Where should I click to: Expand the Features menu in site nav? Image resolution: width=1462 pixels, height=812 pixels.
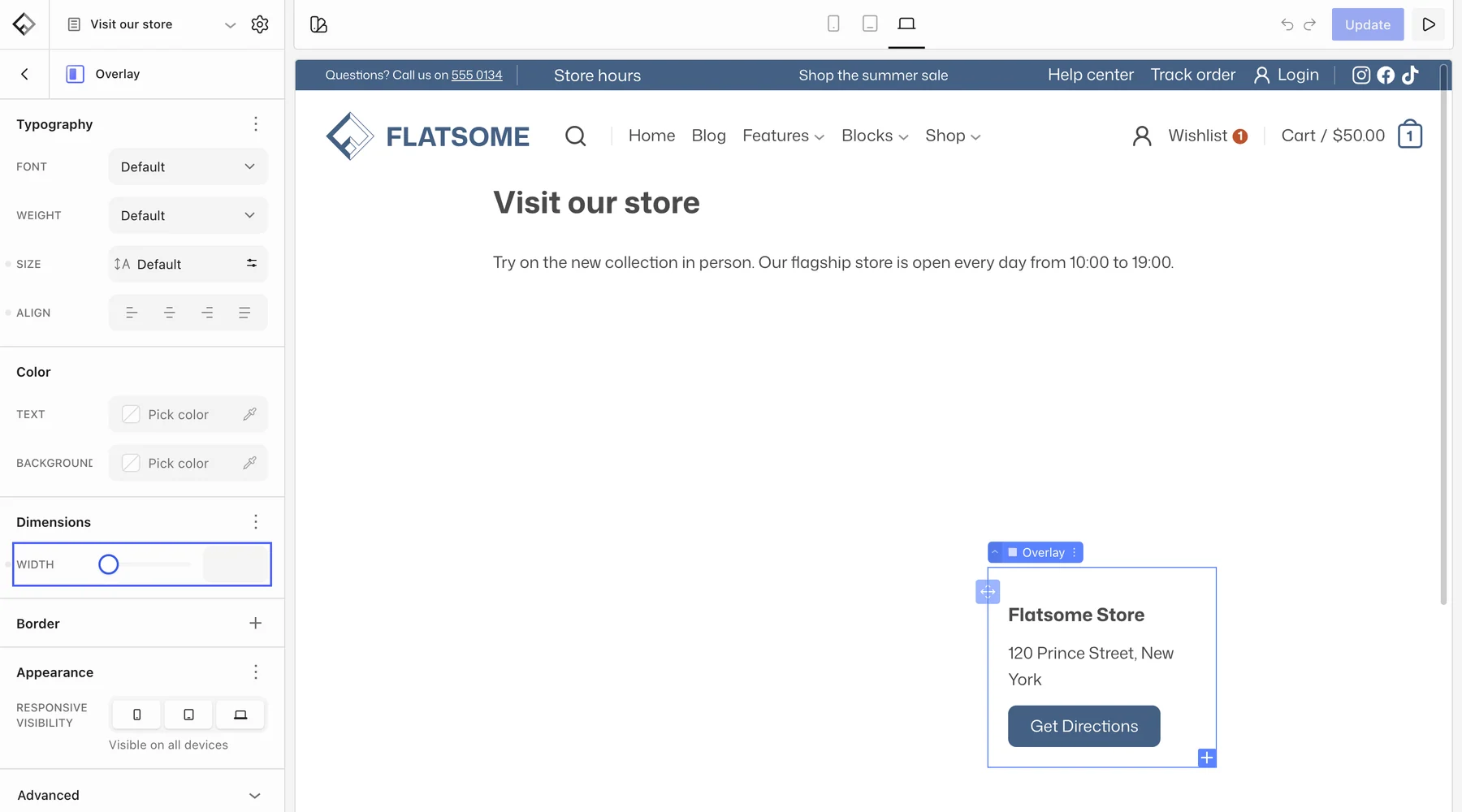[783, 136]
